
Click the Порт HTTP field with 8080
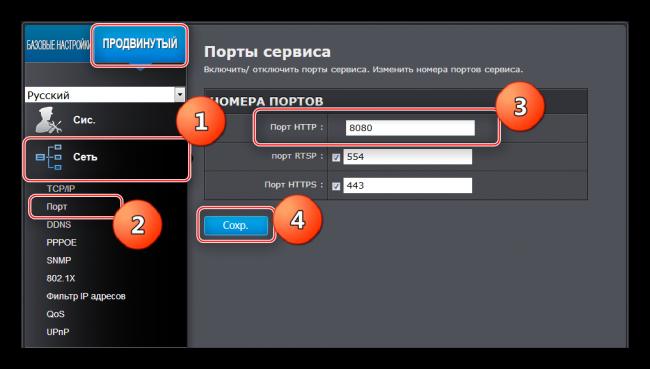coord(410,128)
